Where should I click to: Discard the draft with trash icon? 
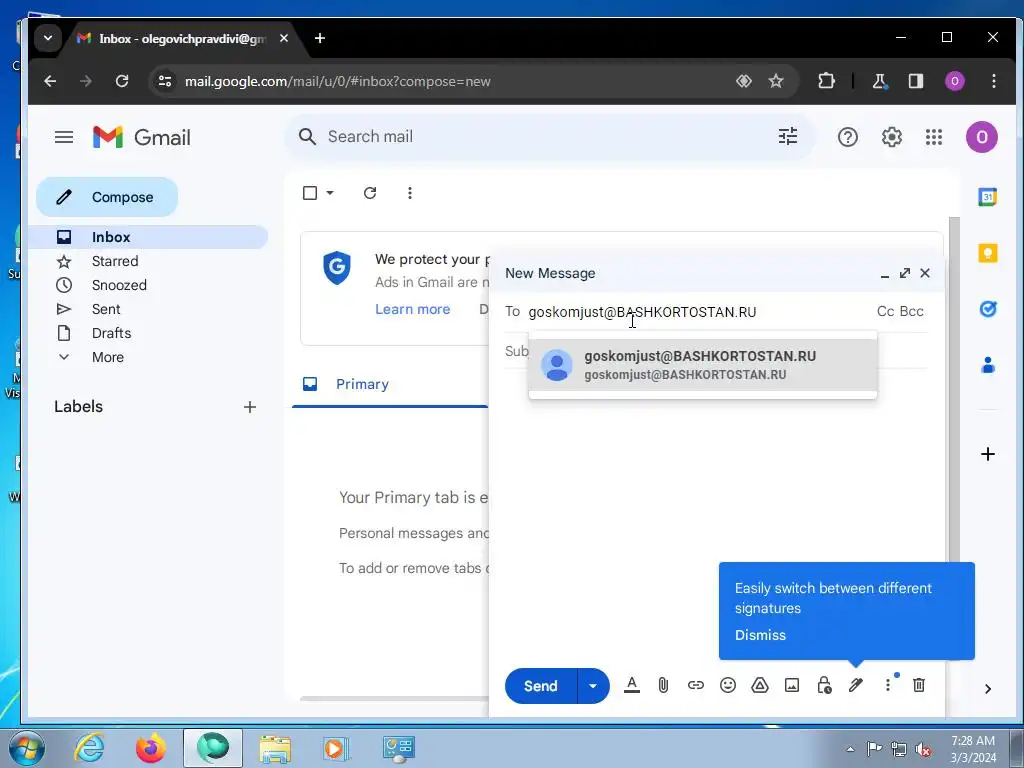click(919, 685)
